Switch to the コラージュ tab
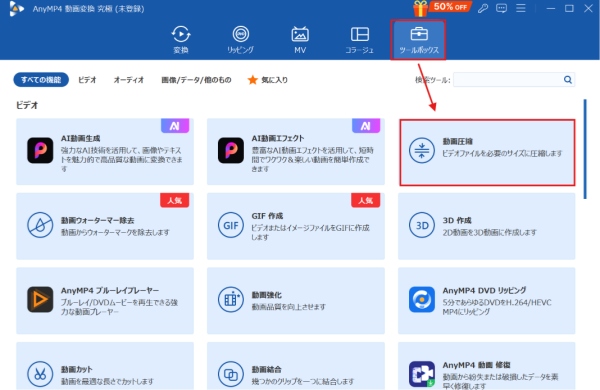The height and width of the screenshot is (390, 600). tap(359, 40)
